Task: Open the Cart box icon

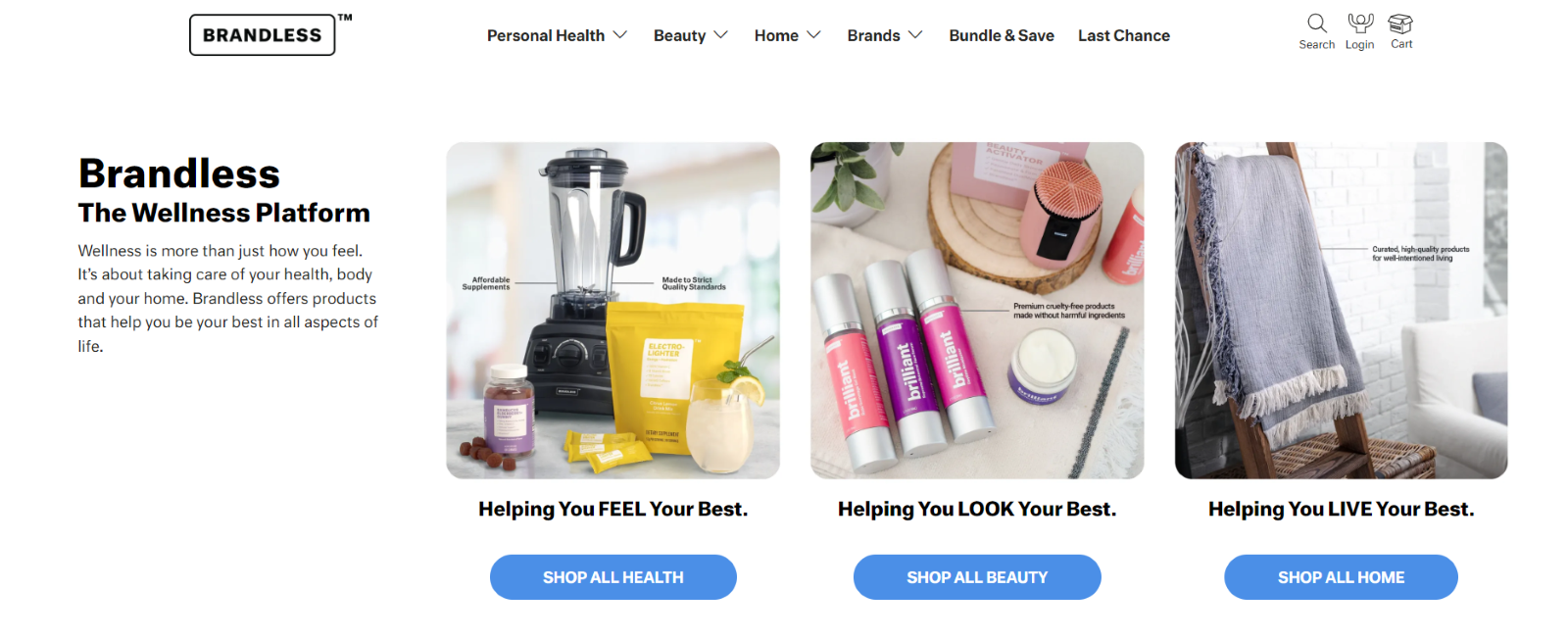Action: [1400, 24]
